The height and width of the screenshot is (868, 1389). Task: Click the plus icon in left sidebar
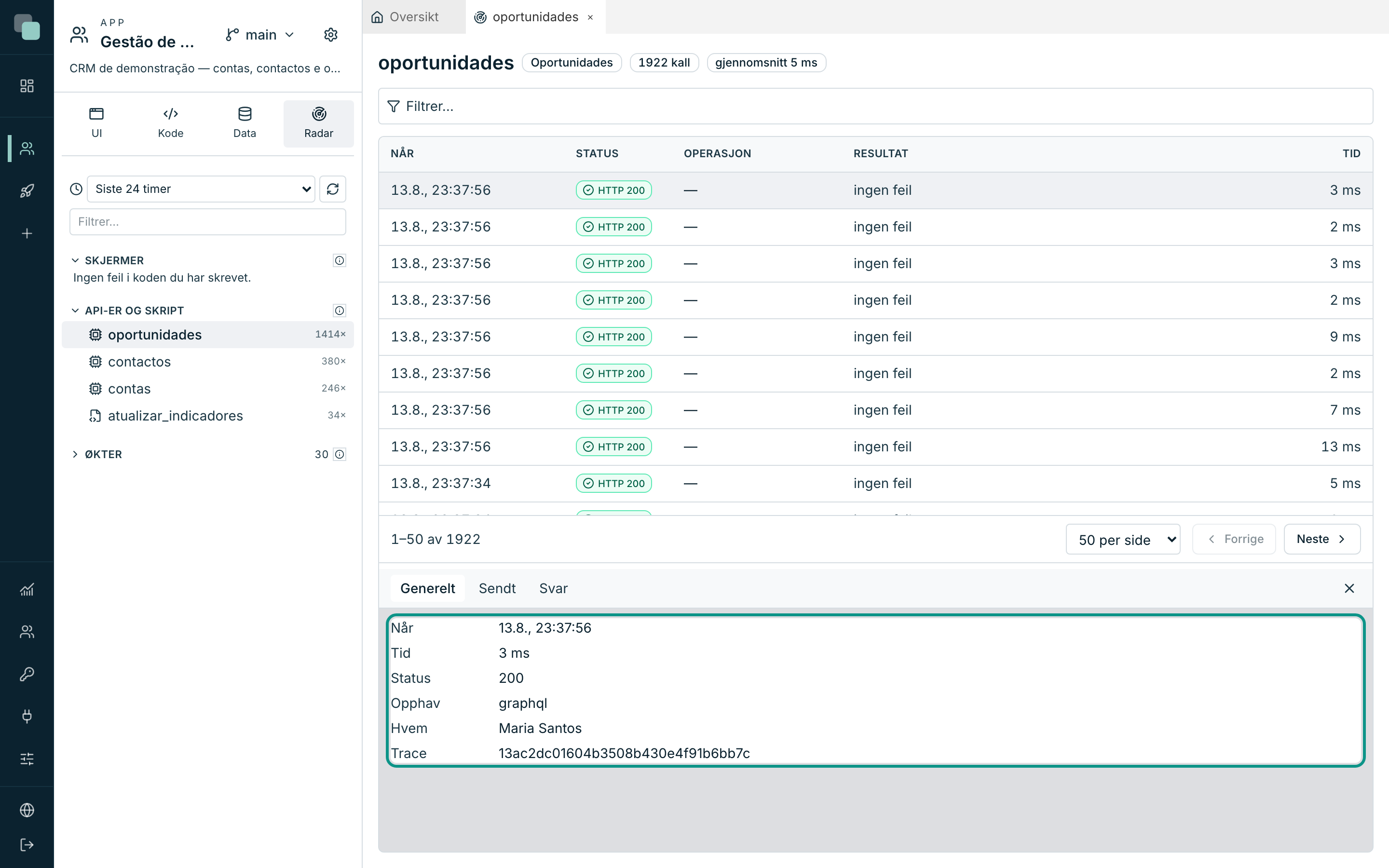27,234
